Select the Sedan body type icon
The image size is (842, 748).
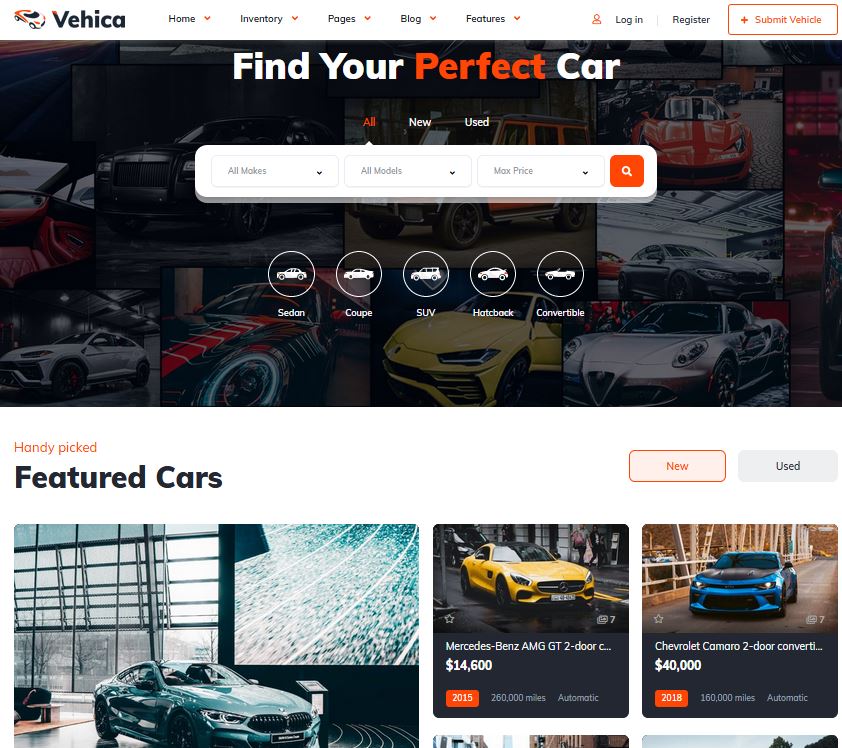[x=291, y=274]
